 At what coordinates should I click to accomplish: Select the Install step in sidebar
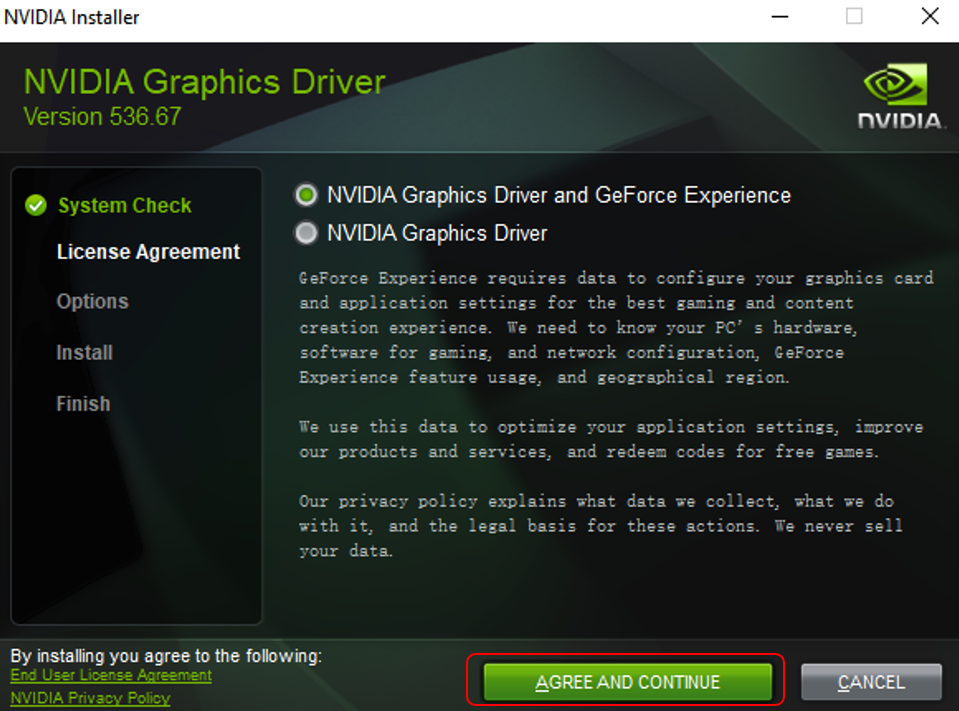pyautogui.click(x=84, y=353)
